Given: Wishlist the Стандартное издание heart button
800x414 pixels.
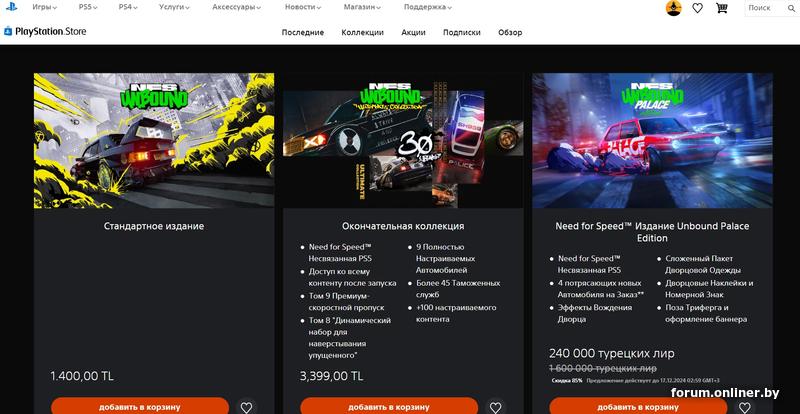Looking at the screenshot, I should 246,407.
